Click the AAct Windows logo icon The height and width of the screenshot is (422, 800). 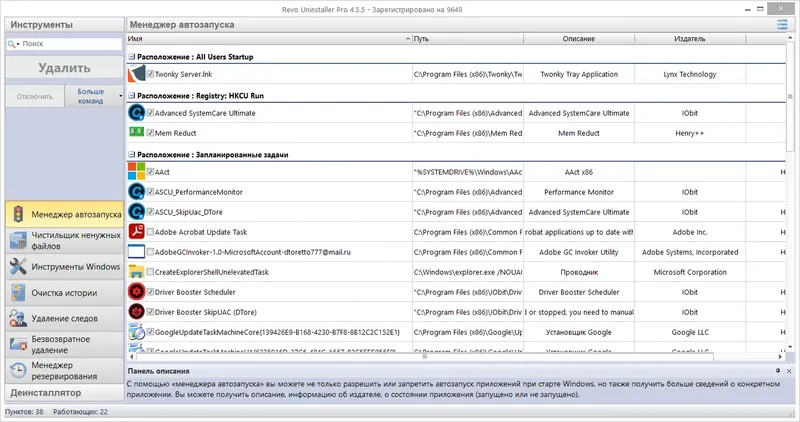coord(136,172)
